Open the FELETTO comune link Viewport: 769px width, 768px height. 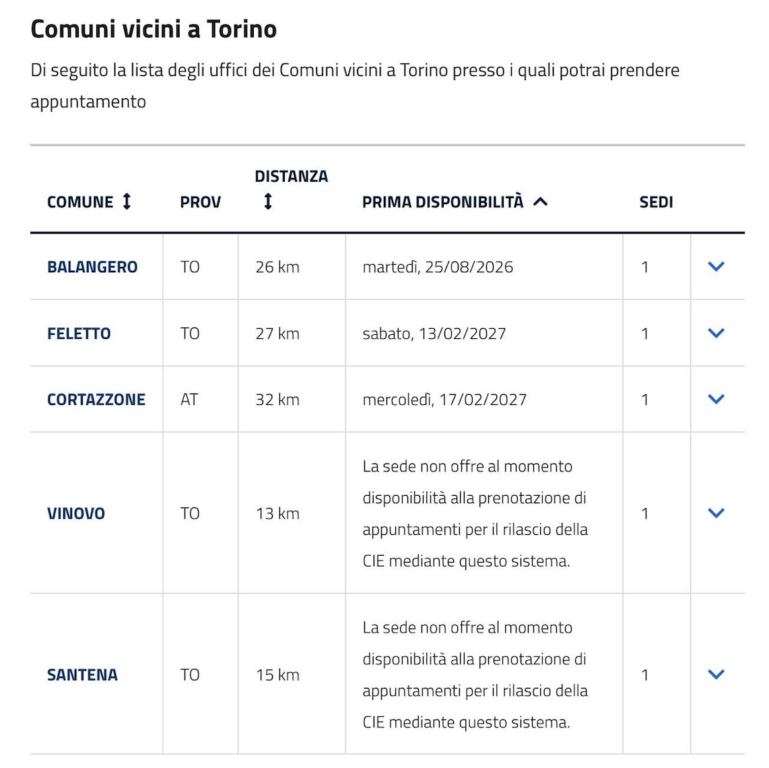(x=79, y=333)
